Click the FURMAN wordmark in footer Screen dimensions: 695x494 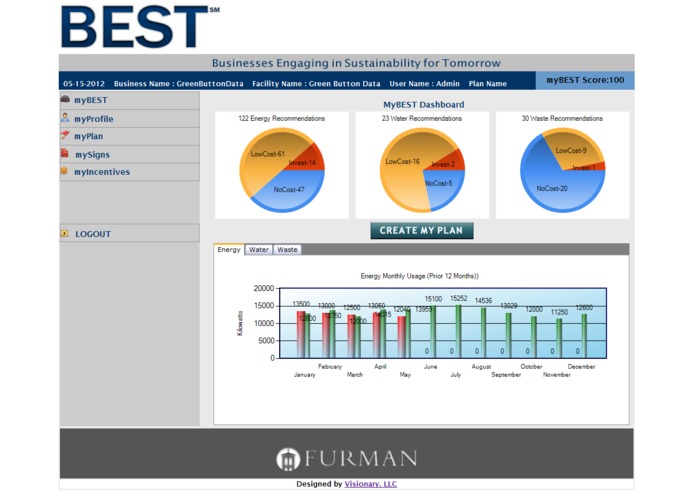point(361,459)
